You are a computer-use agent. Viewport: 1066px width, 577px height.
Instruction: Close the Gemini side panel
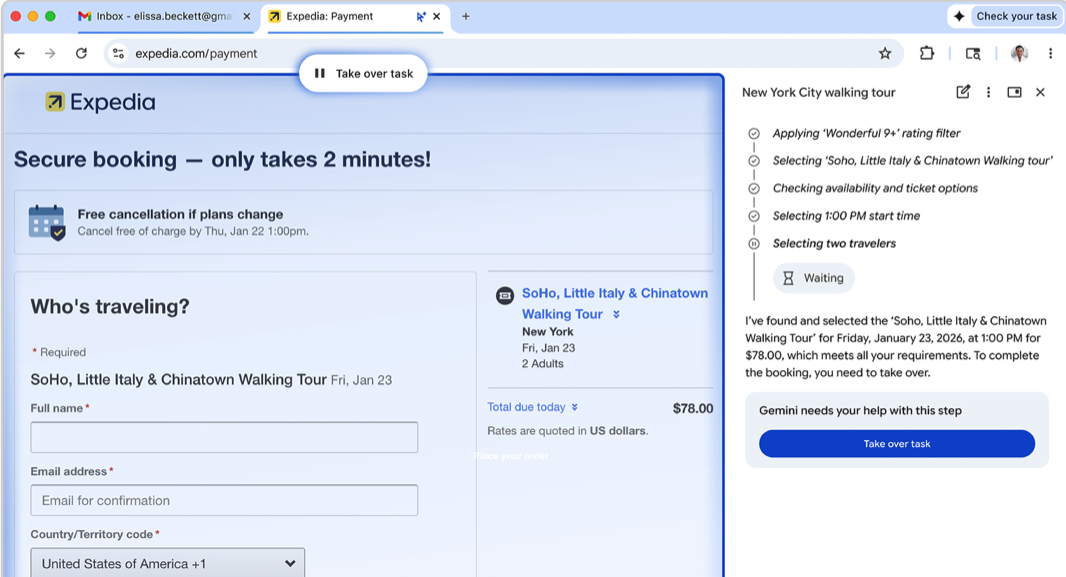click(x=1040, y=92)
